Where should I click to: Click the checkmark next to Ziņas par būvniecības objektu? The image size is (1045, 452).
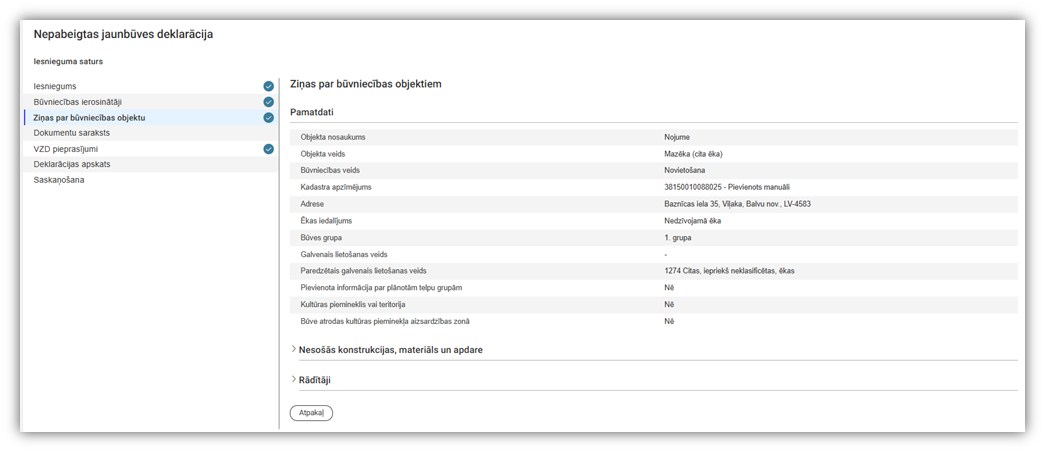268,118
